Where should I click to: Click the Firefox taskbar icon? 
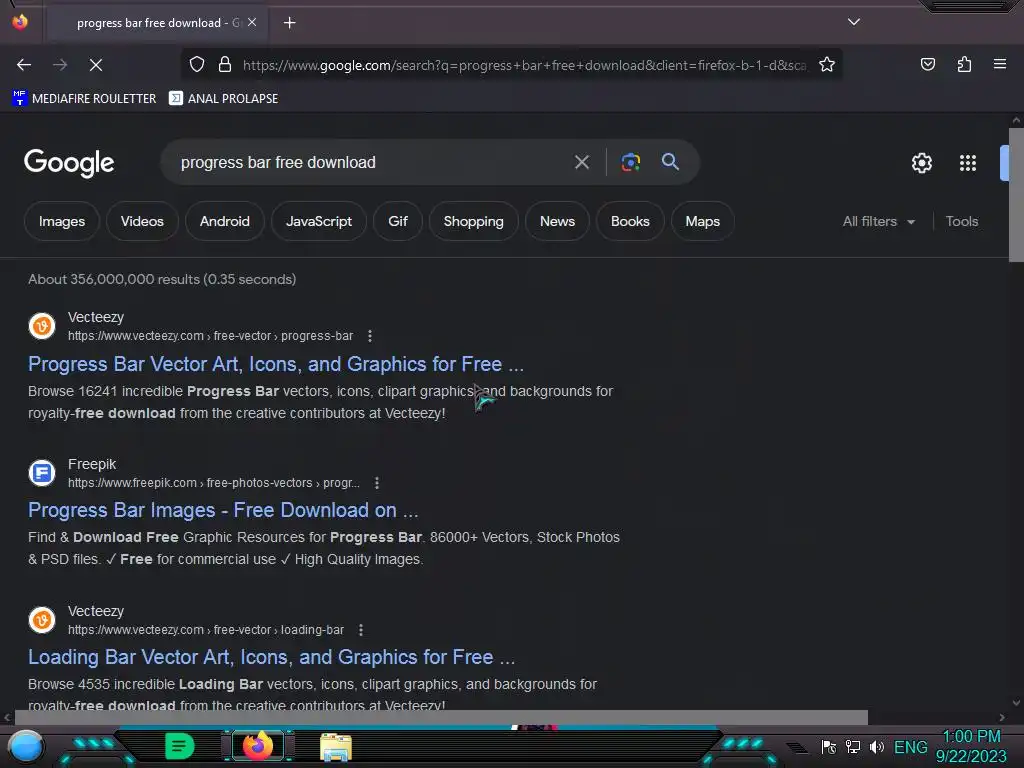point(258,746)
